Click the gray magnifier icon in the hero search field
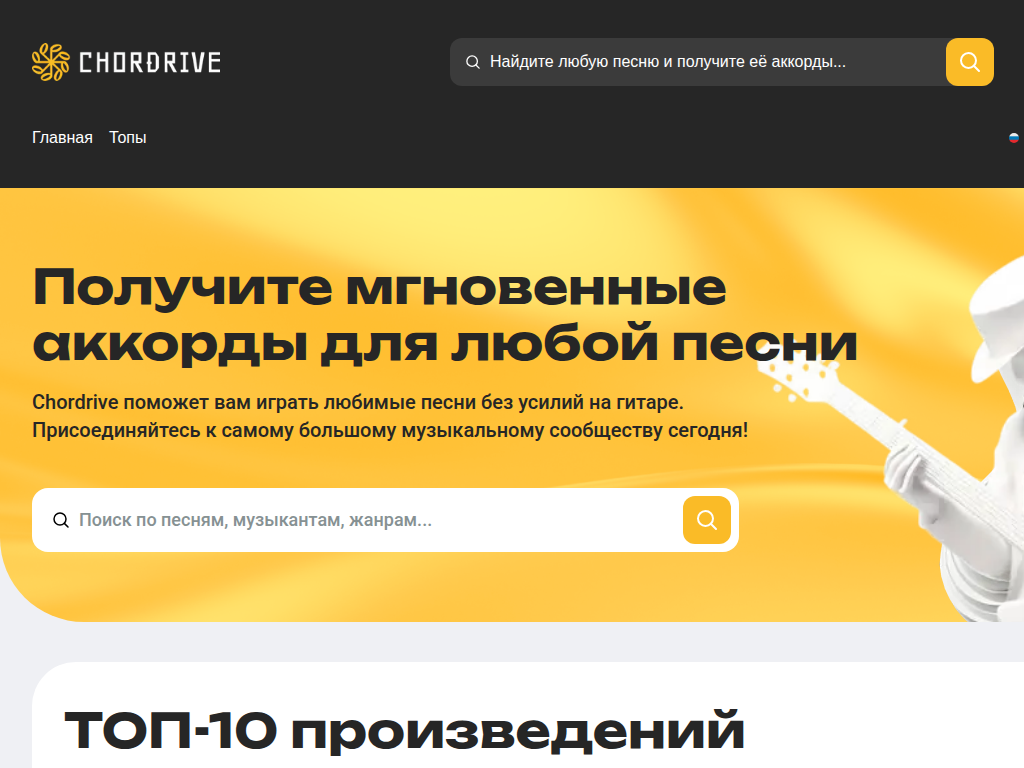 coord(60,520)
